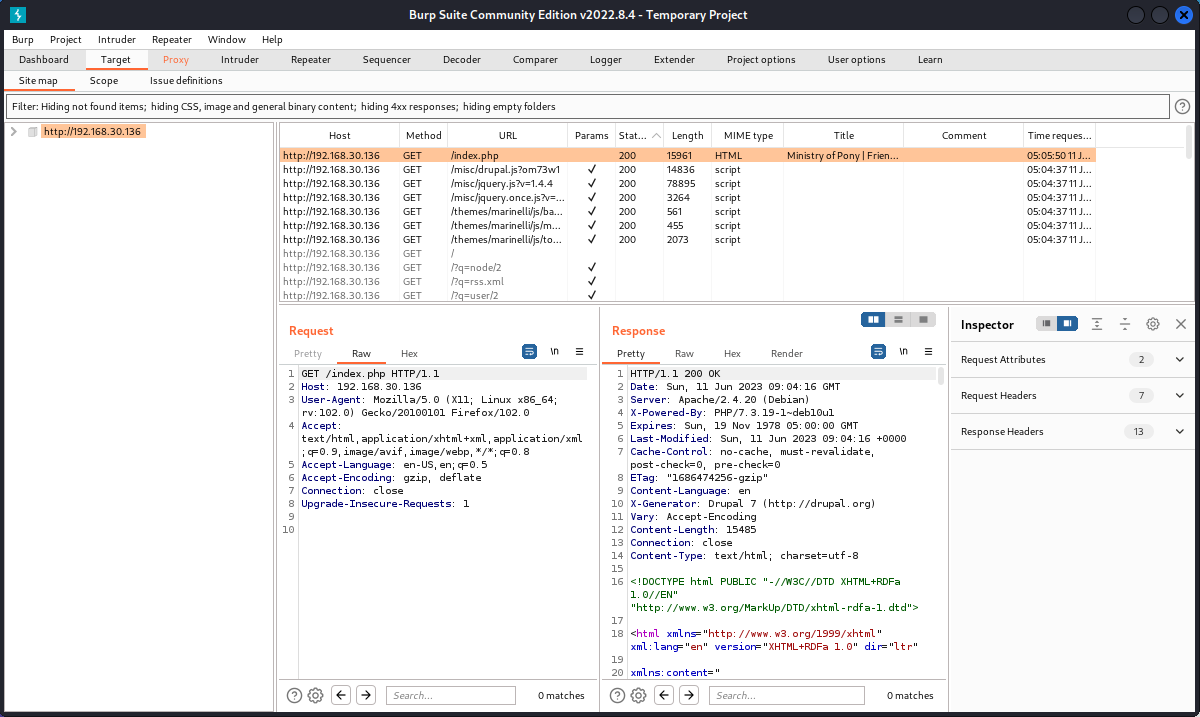Viewport: 1200px width, 717px height.
Task: Open the Window menu
Action: point(227,39)
